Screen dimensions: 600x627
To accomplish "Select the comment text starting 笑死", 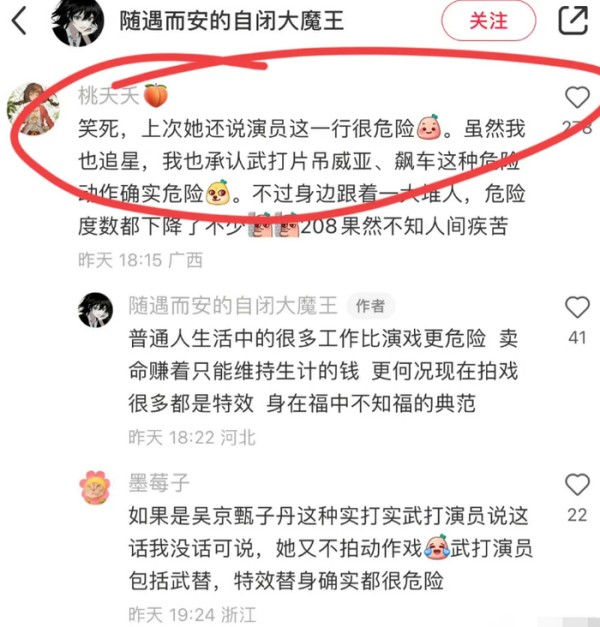I will (x=302, y=178).
